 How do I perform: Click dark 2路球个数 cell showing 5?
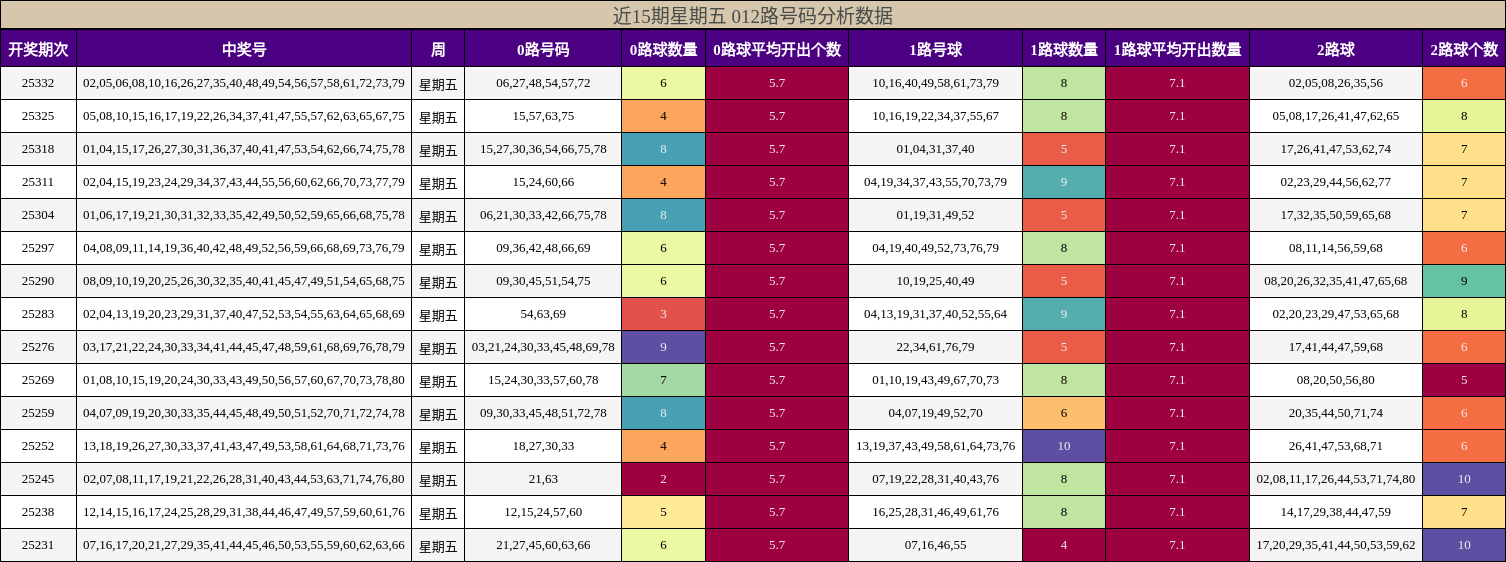tap(1464, 380)
